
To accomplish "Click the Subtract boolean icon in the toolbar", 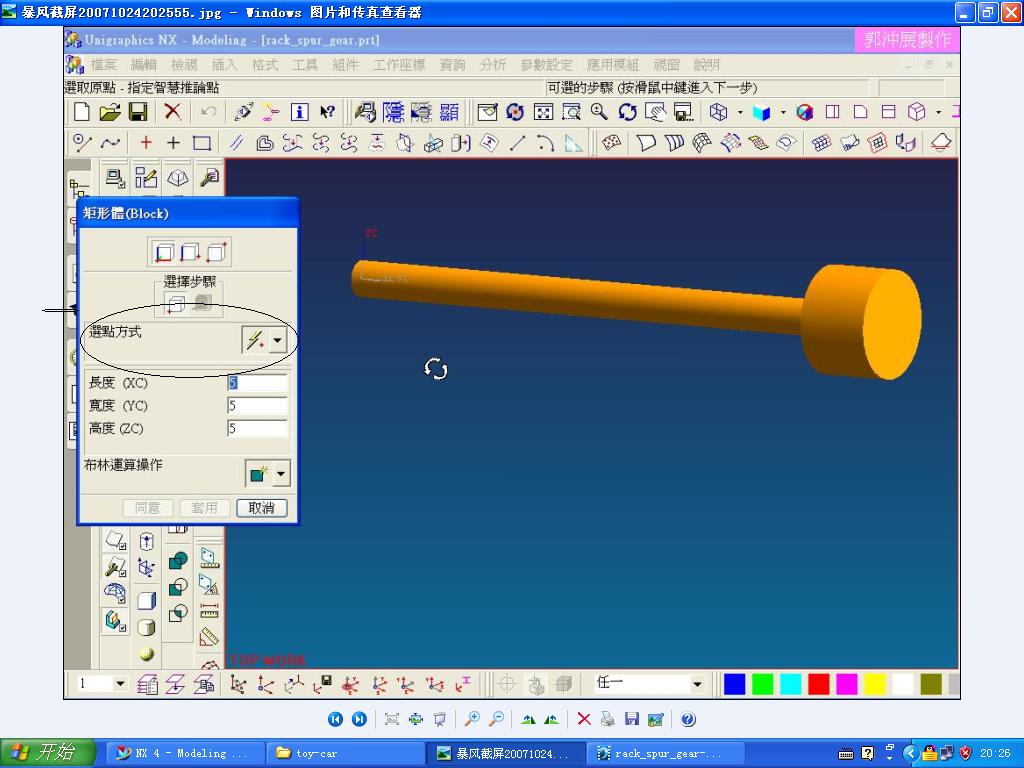I will [178, 587].
